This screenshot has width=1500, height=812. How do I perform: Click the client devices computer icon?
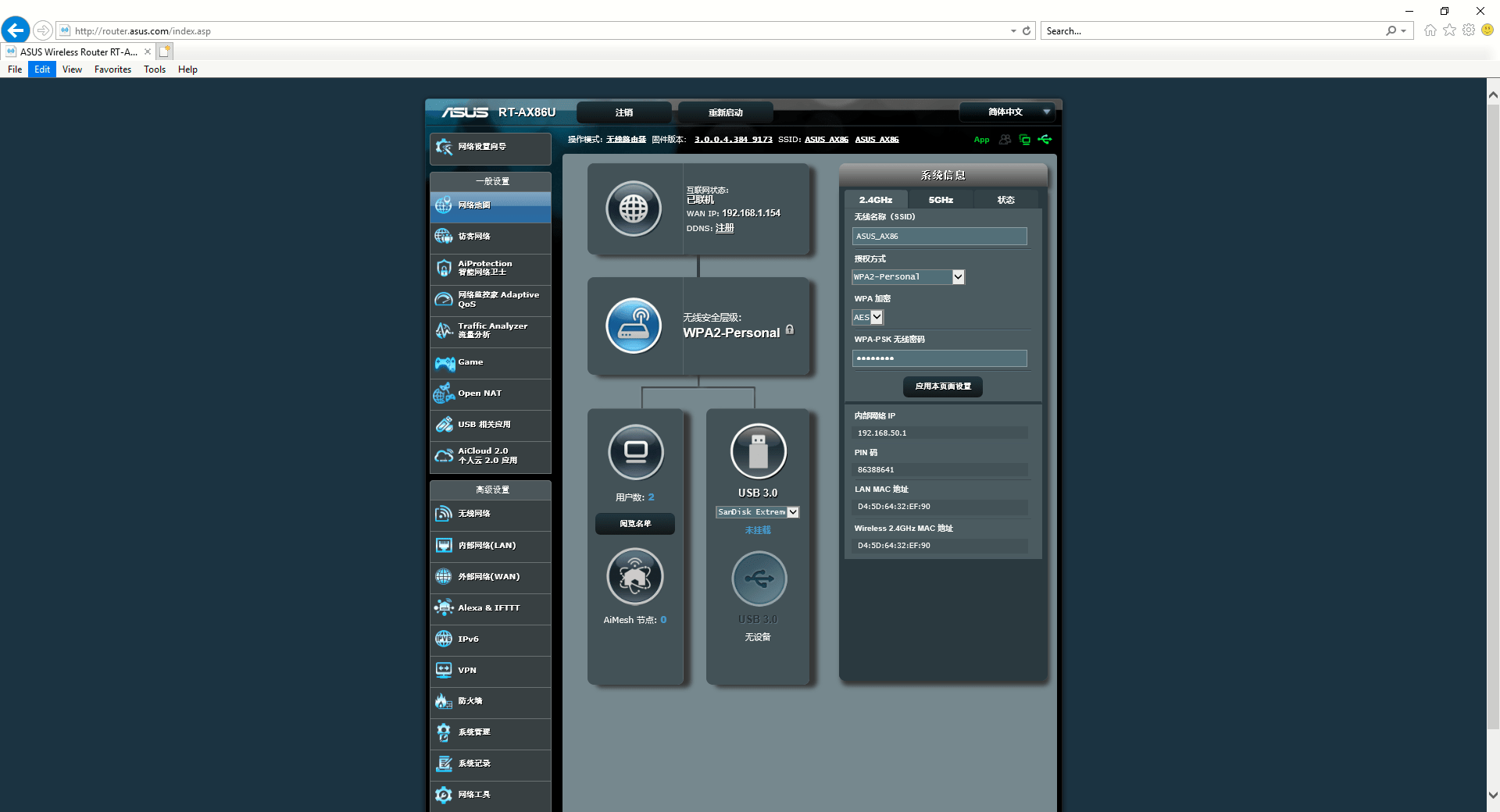[635, 452]
